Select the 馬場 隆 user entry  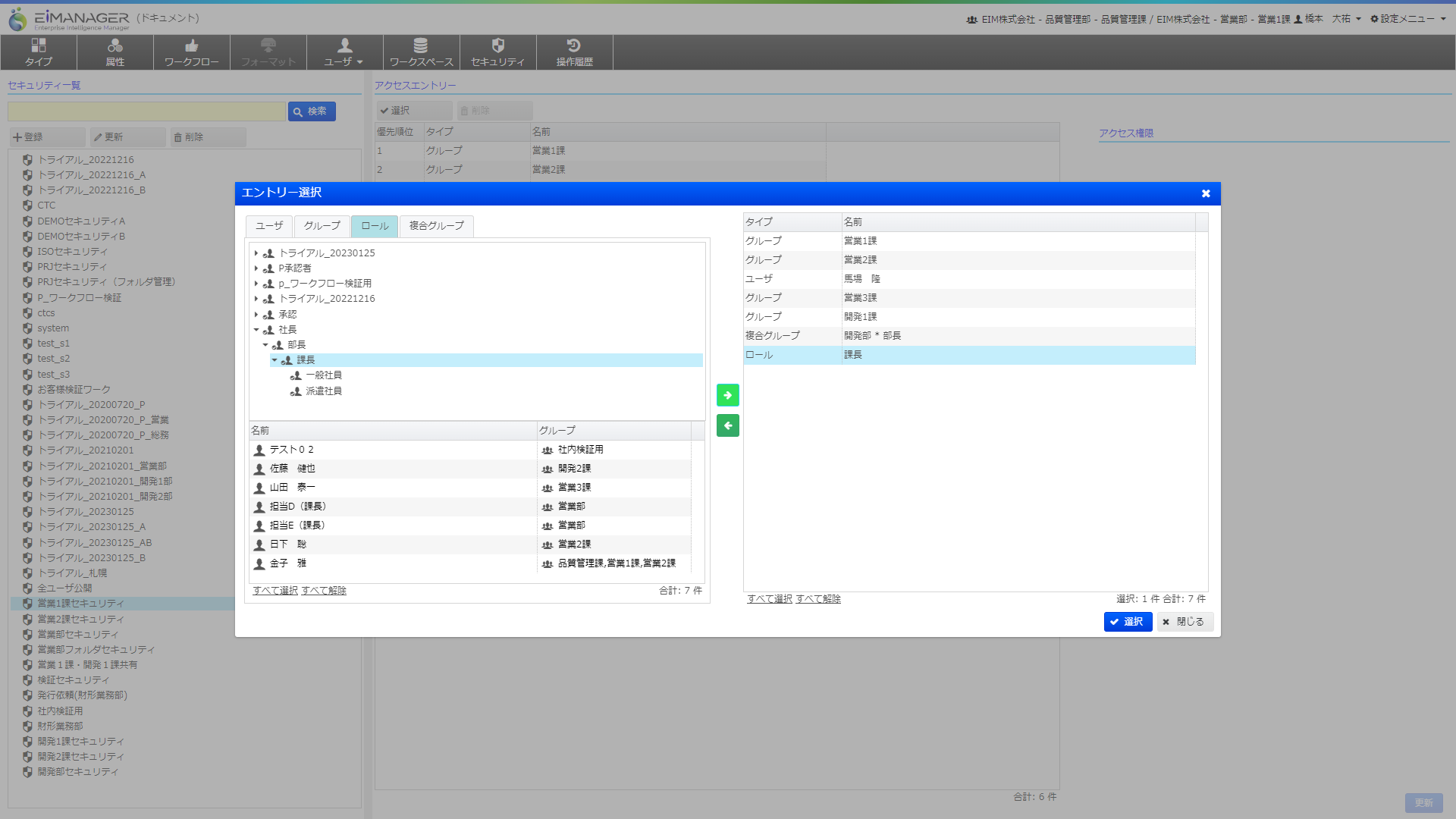[x=969, y=279]
